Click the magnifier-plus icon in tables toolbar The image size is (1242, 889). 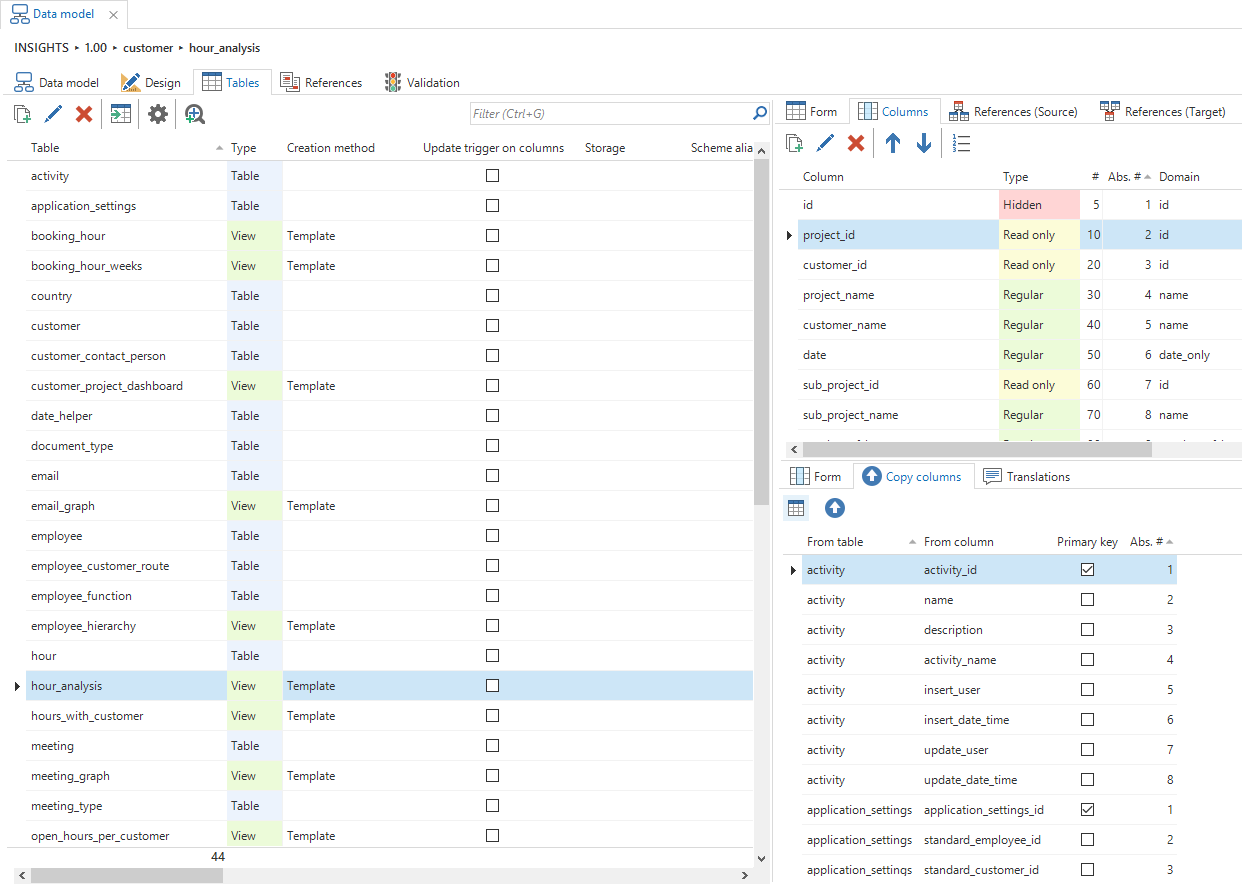pos(195,114)
